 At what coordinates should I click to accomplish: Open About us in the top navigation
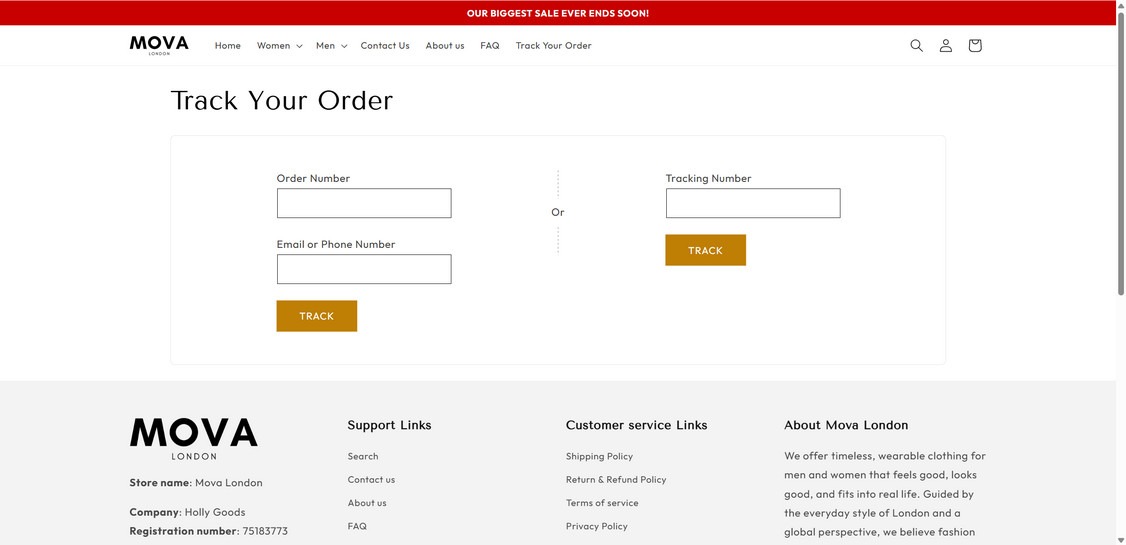[445, 45]
